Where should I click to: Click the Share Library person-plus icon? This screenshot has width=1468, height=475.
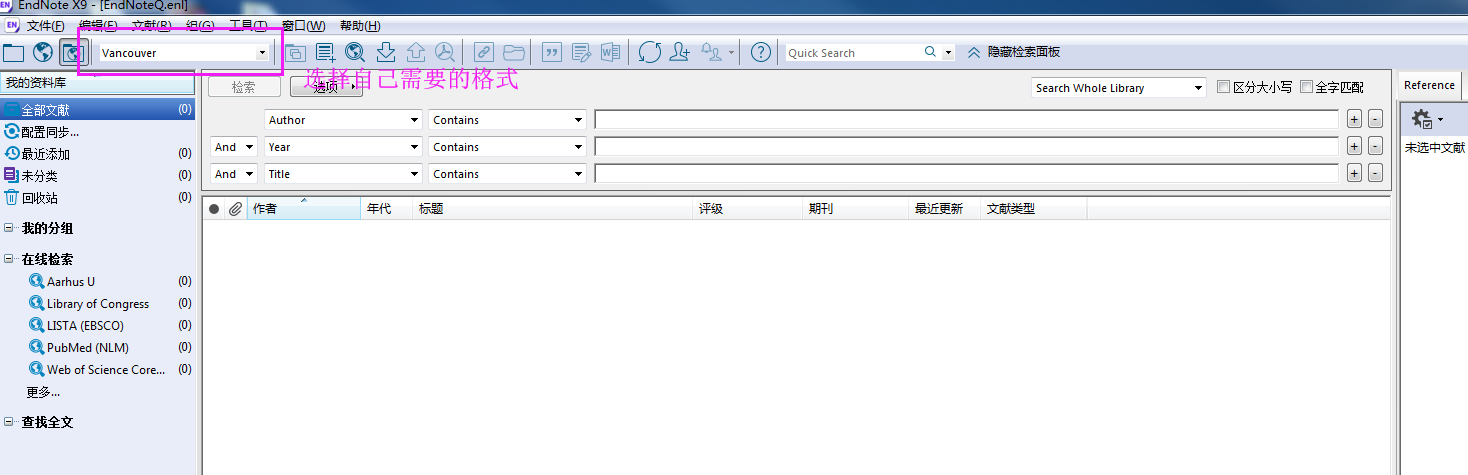(680, 52)
